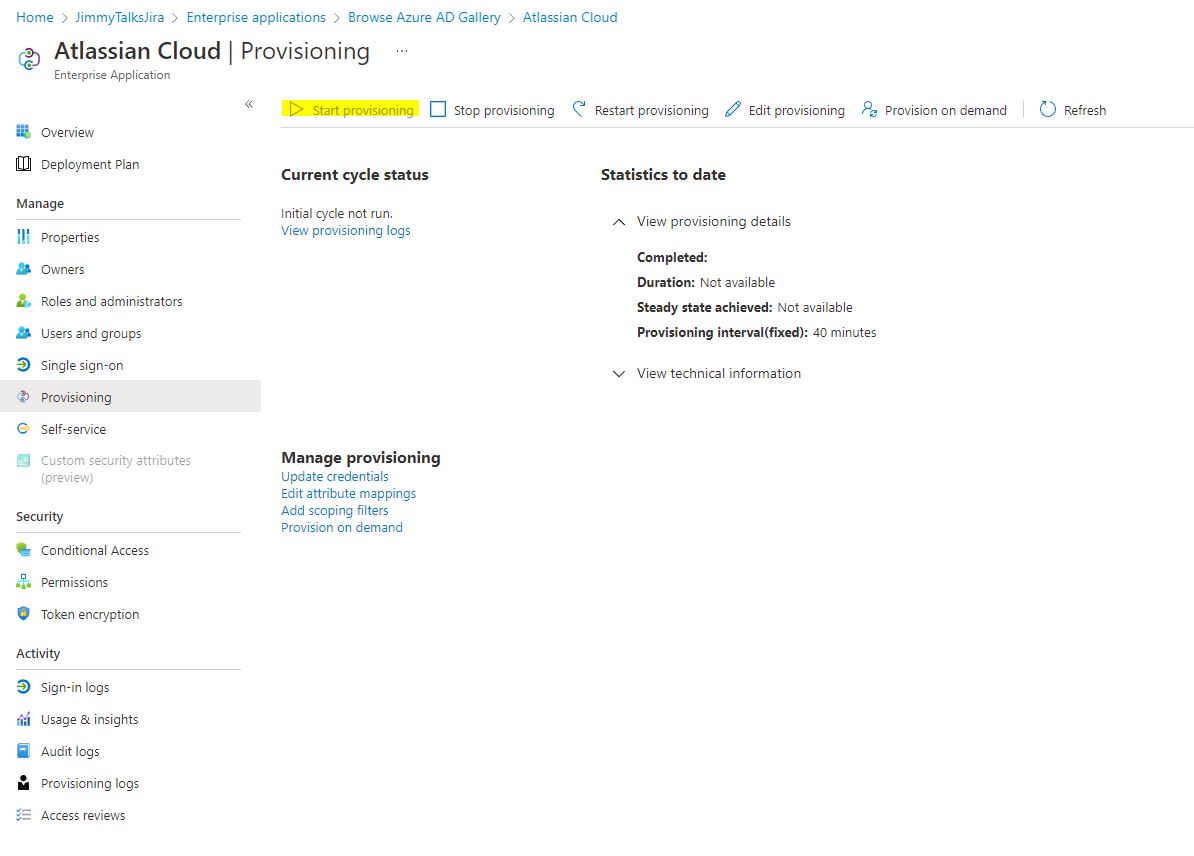Collapse the View provisioning details section
This screenshot has height=856, width=1194.
click(x=618, y=222)
